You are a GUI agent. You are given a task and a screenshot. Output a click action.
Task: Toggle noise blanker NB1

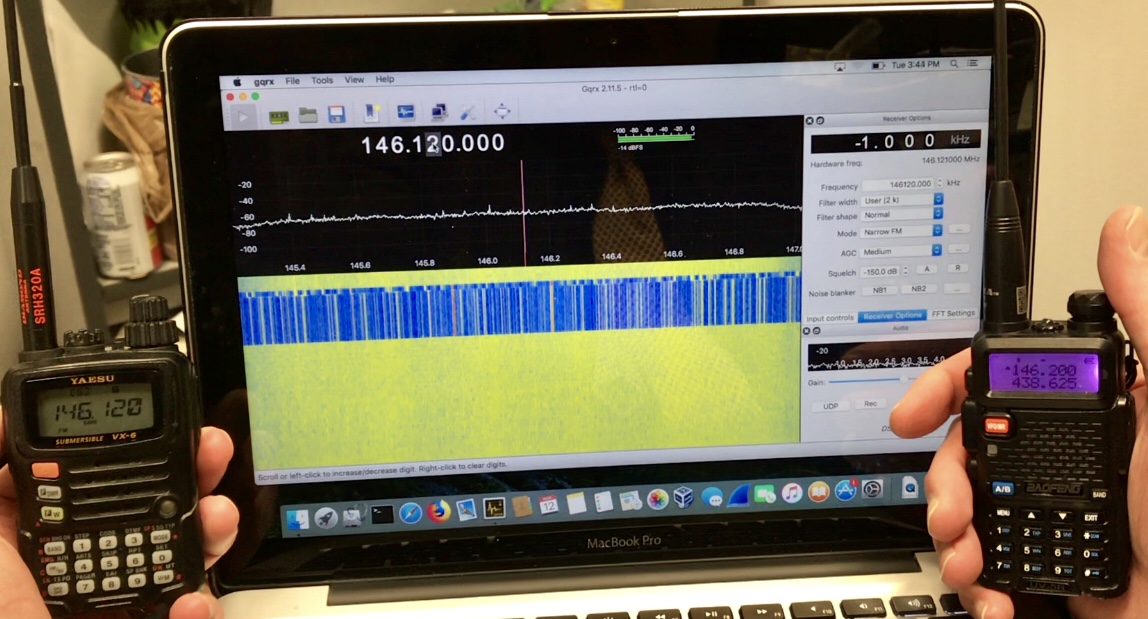(879, 290)
